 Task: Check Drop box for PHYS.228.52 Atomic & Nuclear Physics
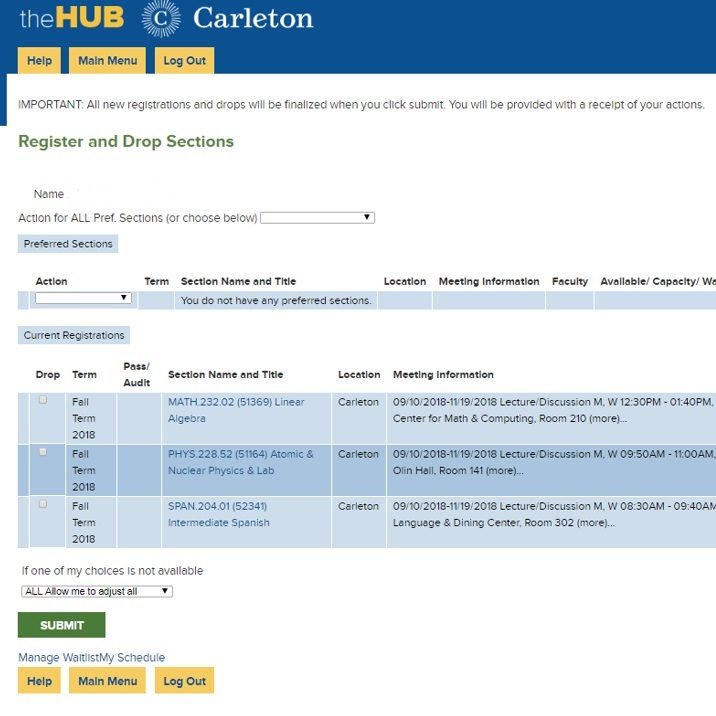(43, 452)
